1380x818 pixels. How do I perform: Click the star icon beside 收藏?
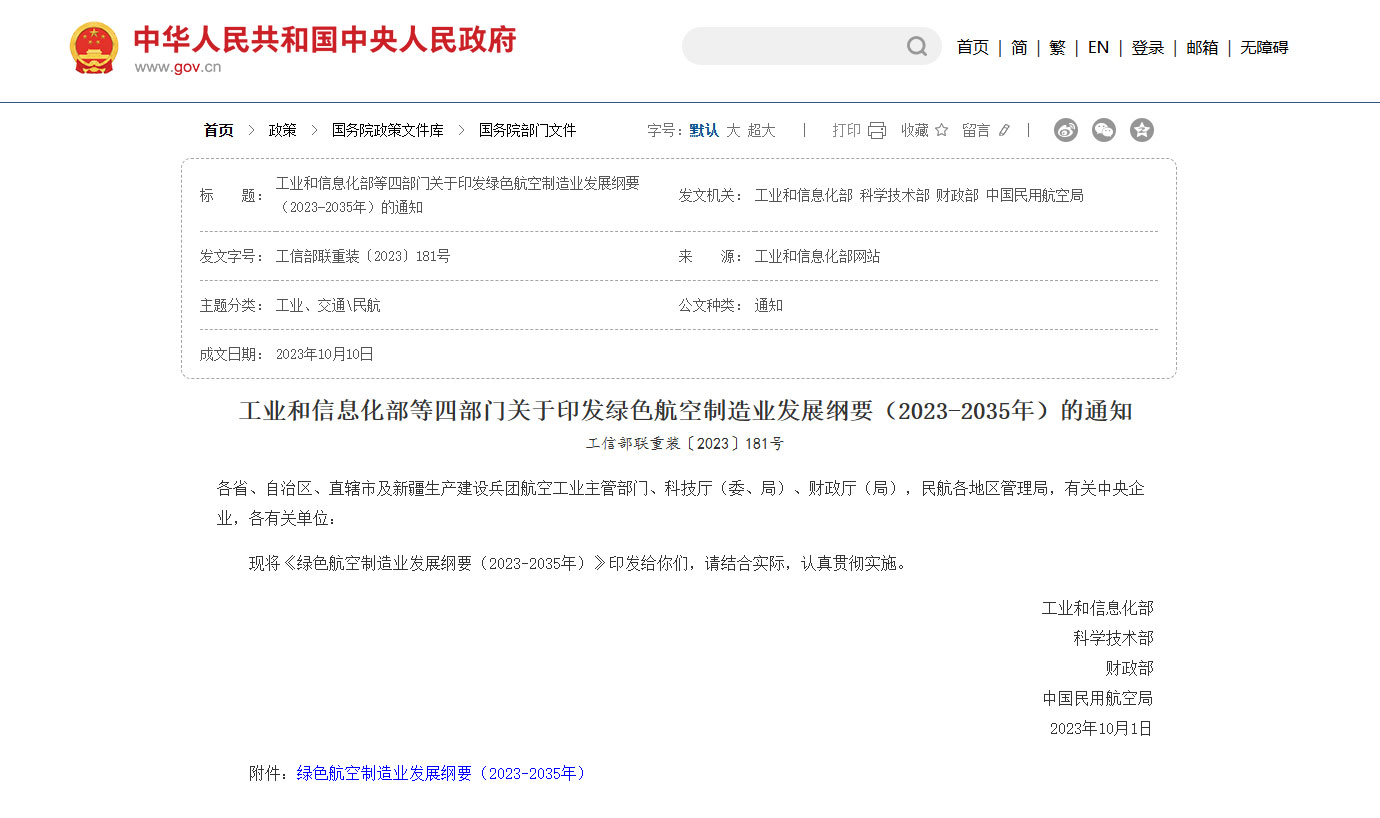941,130
